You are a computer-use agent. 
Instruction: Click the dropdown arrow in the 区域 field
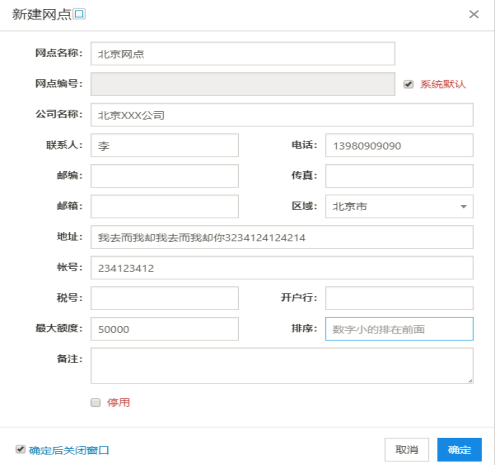pyautogui.click(x=463, y=207)
